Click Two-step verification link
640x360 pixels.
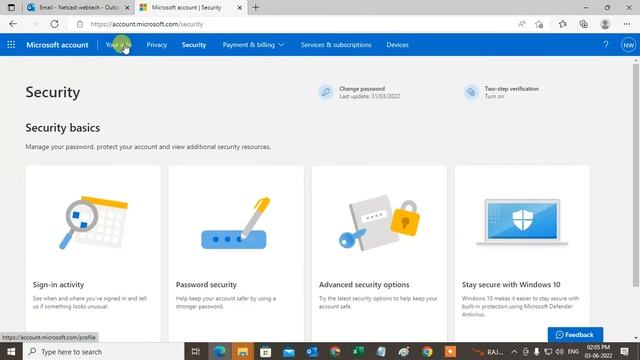[x=511, y=89]
